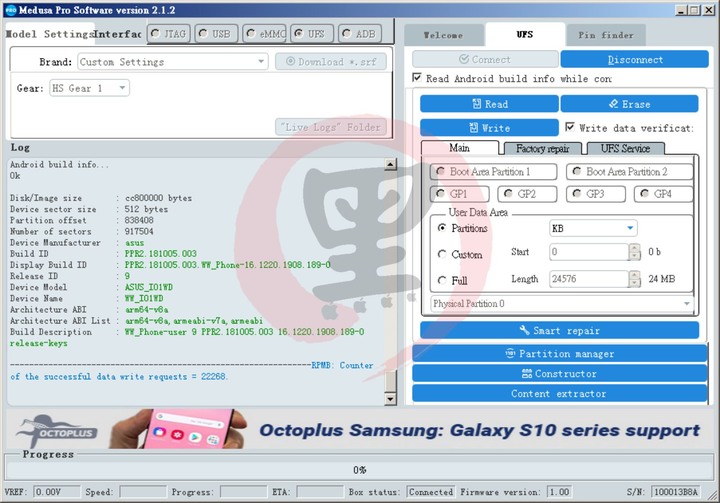Image resolution: width=720 pixels, height=503 pixels.
Task: Open the Brand dropdown showing Custom Settings
Action: (173, 62)
